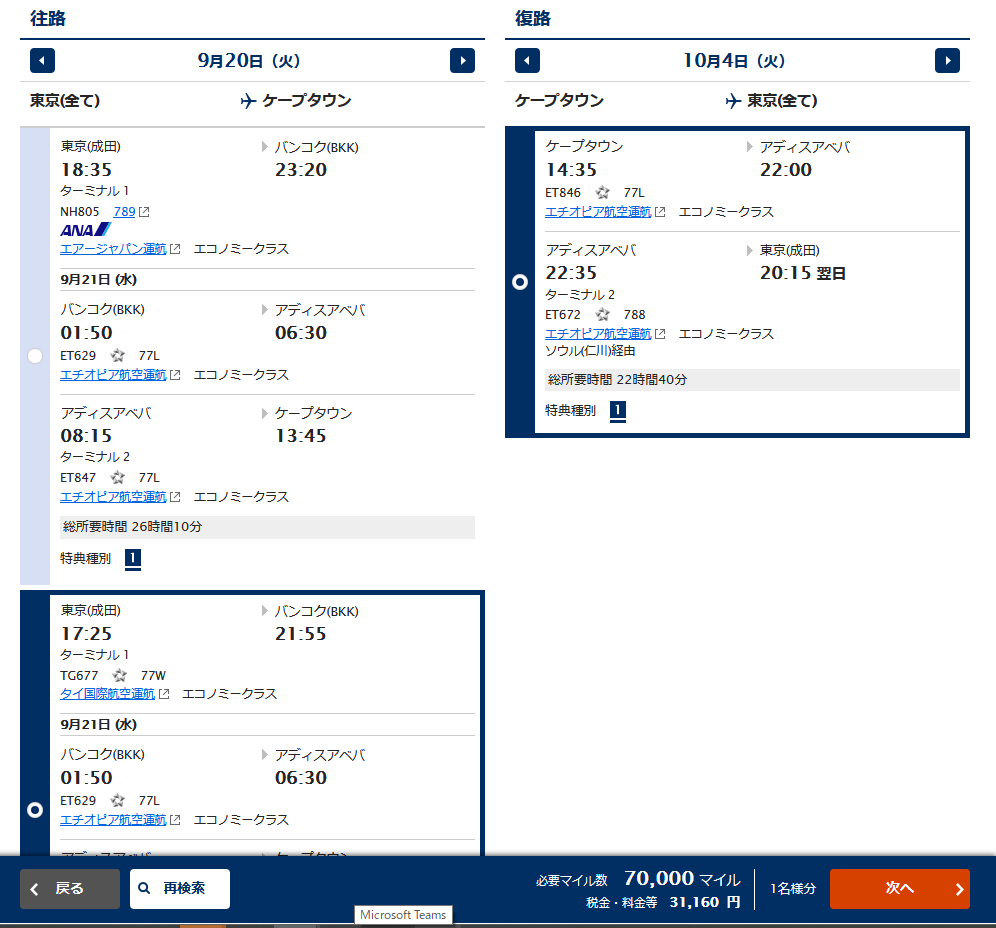This screenshot has width=996, height=928.
Task: Go to next outbound date after 9月20日
Action: click(x=462, y=61)
